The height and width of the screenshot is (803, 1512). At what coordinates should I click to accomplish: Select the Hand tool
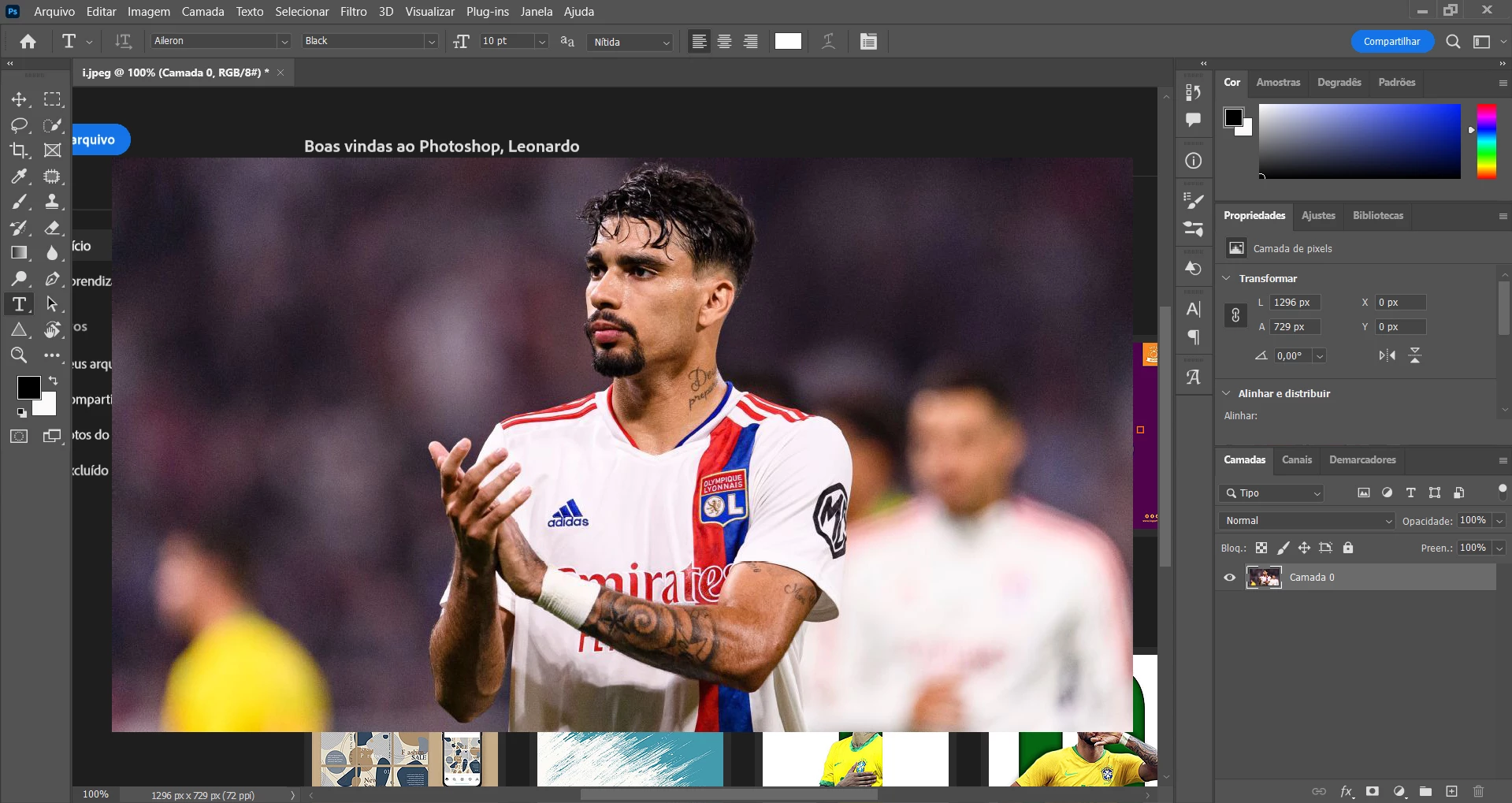(52, 329)
